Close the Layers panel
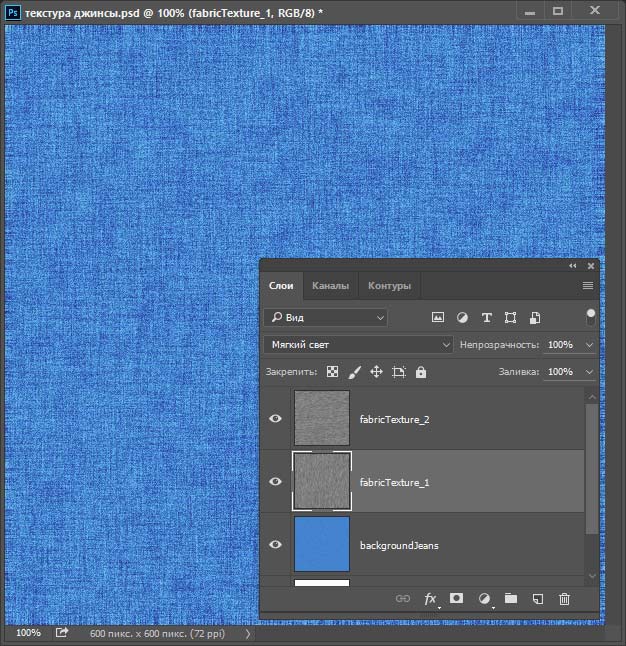This screenshot has width=626, height=646. pyautogui.click(x=591, y=266)
